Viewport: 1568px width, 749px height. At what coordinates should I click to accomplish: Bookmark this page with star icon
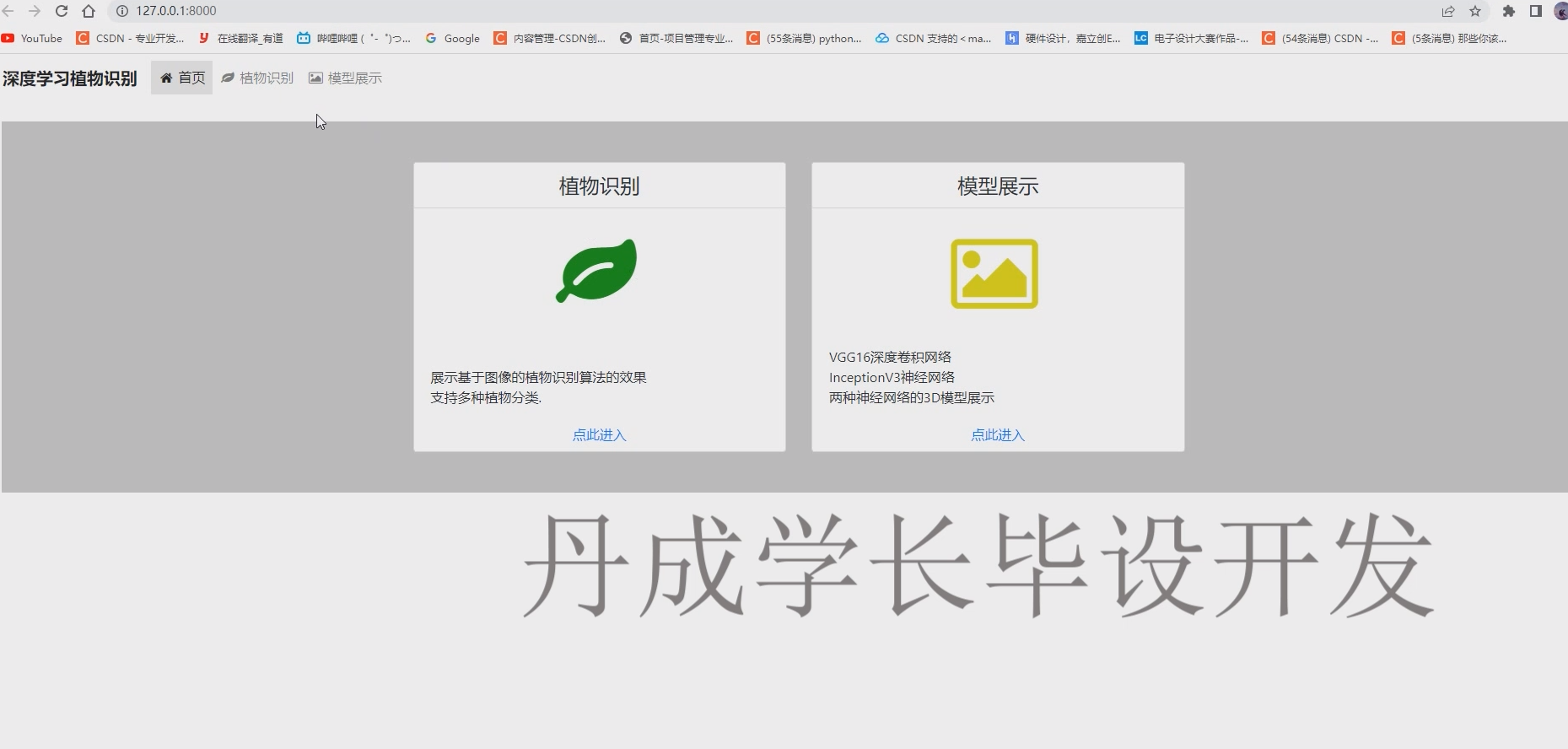[1475, 11]
